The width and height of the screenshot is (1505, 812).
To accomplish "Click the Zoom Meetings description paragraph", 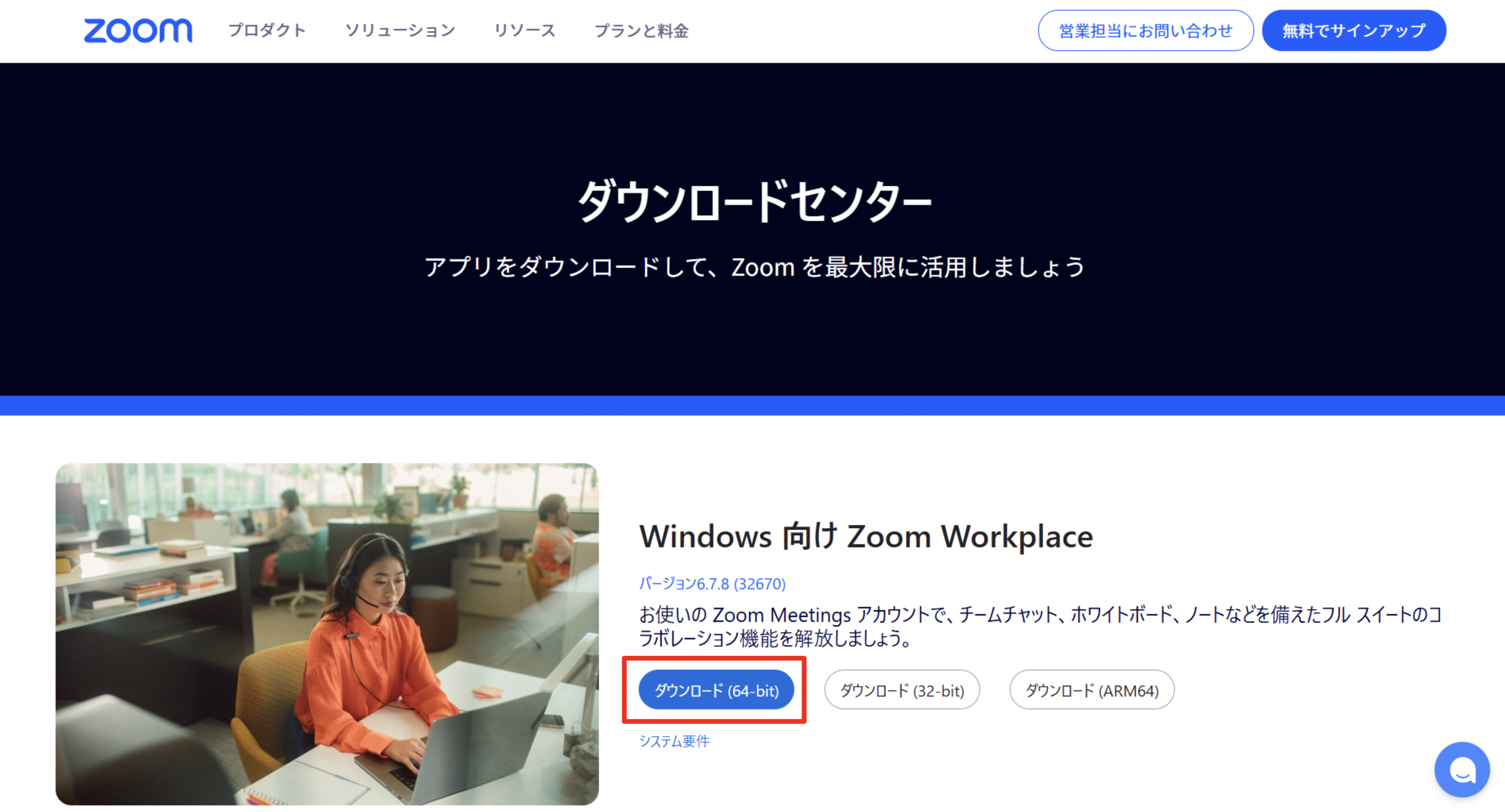I will 1040,626.
